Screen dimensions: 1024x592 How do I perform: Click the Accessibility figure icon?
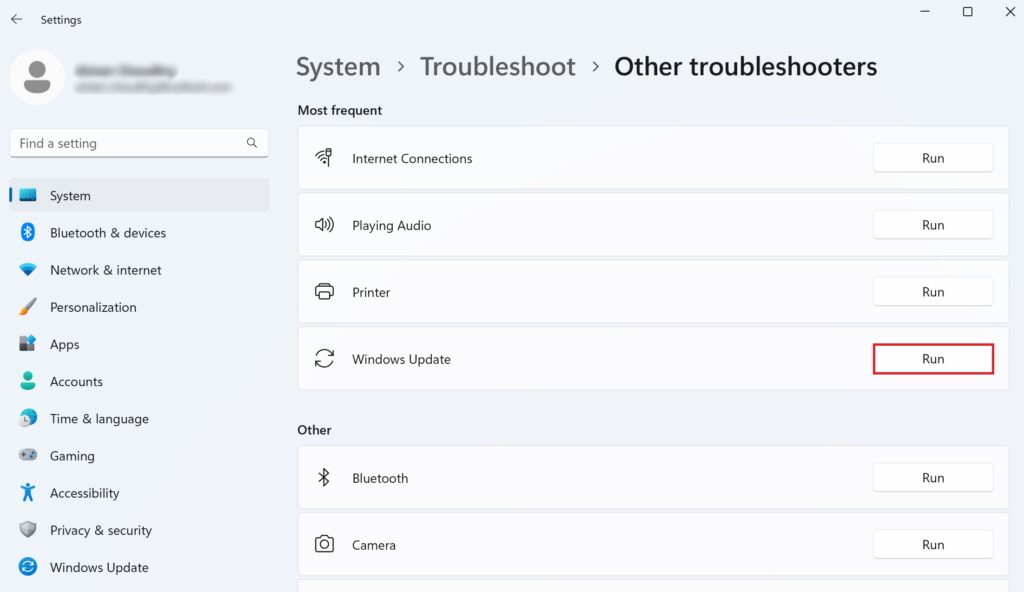tap(28, 493)
